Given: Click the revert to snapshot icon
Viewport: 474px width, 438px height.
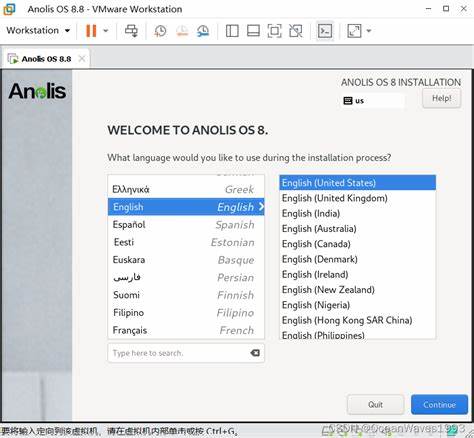Looking at the screenshot, I should click(182, 31).
